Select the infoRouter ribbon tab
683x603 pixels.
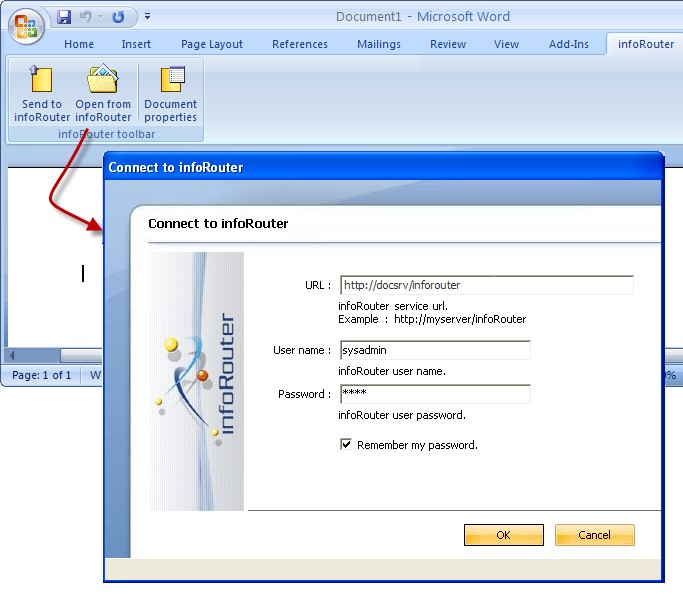click(646, 44)
